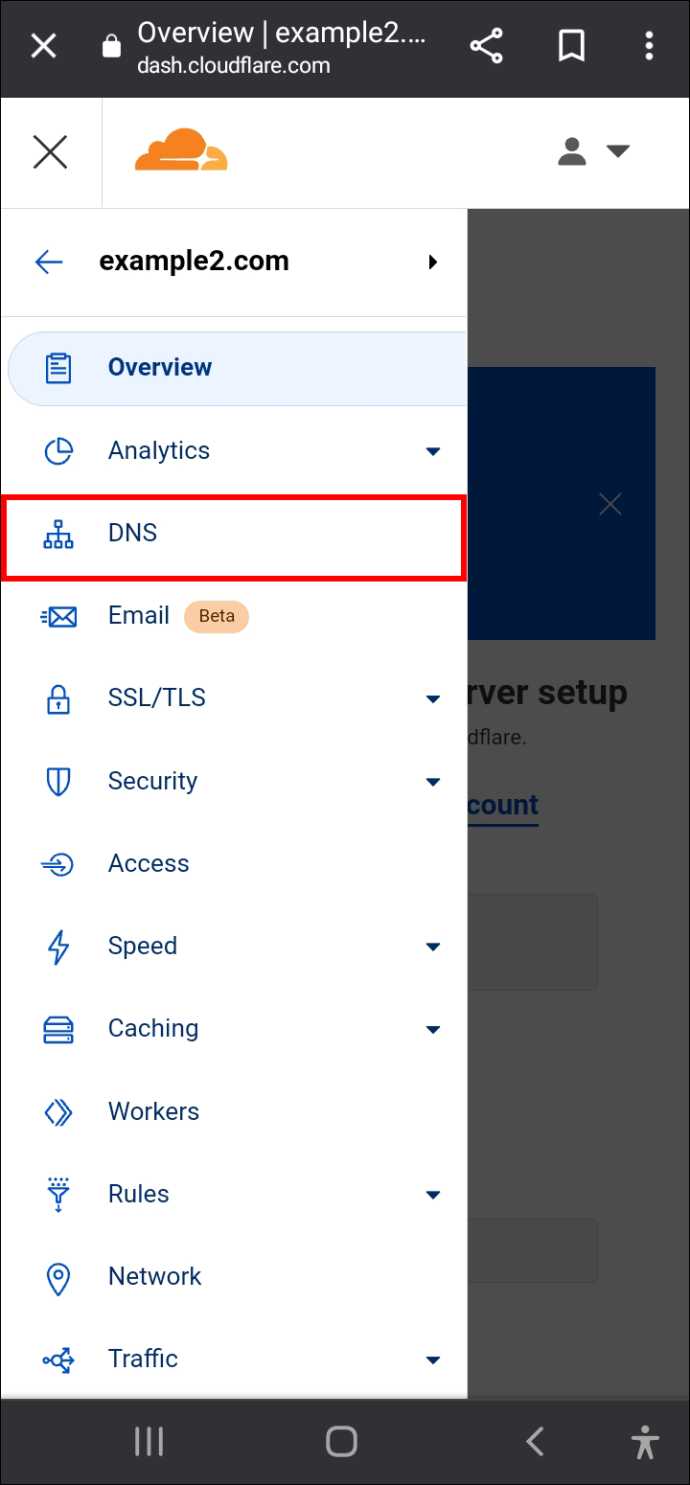The image size is (690, 1485).
Task: Expand the Analytics submenu arrow
Action: point(433,452)
